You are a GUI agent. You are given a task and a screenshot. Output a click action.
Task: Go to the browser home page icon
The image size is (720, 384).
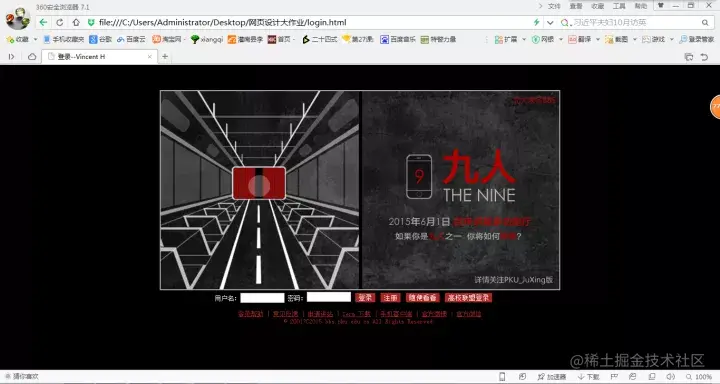pos(76,22)
